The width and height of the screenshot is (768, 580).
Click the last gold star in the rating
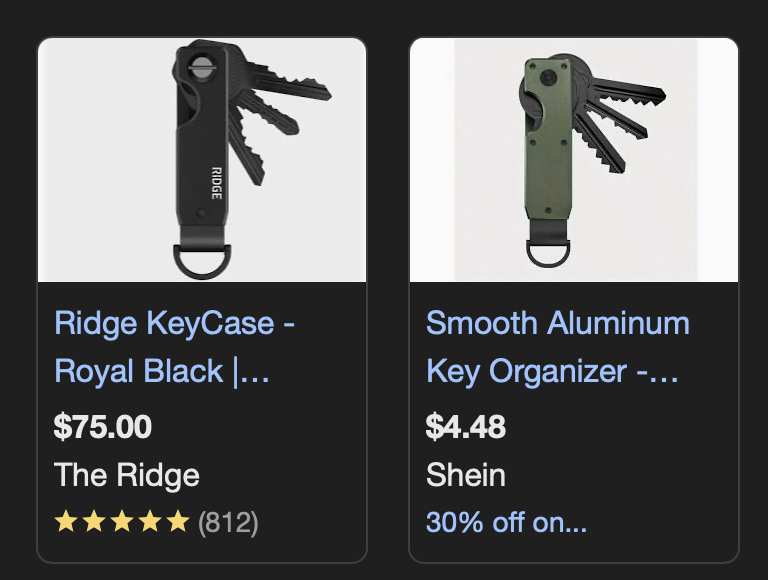[x=177, y=522]
